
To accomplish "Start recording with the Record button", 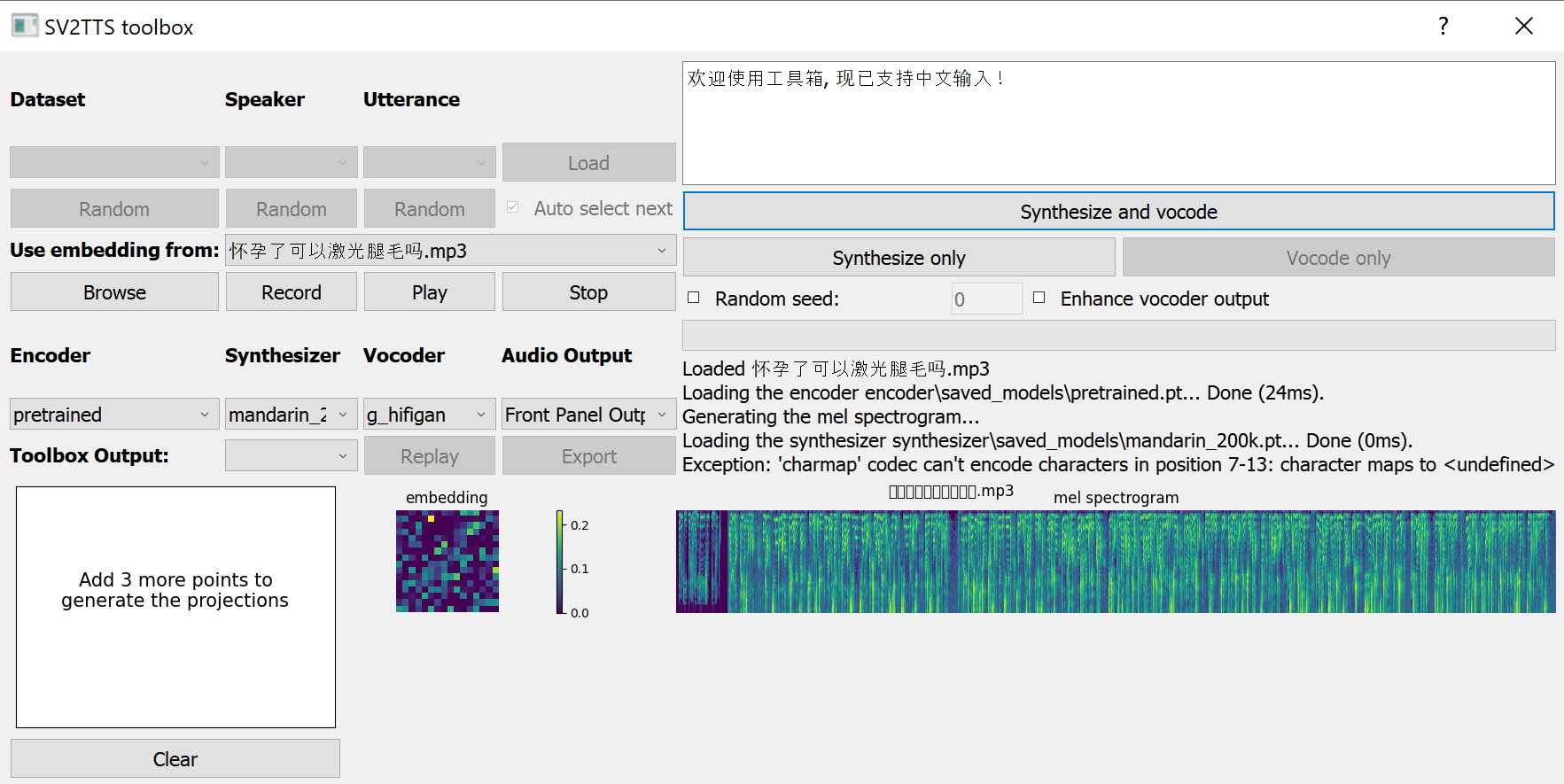I will (292, 292).
